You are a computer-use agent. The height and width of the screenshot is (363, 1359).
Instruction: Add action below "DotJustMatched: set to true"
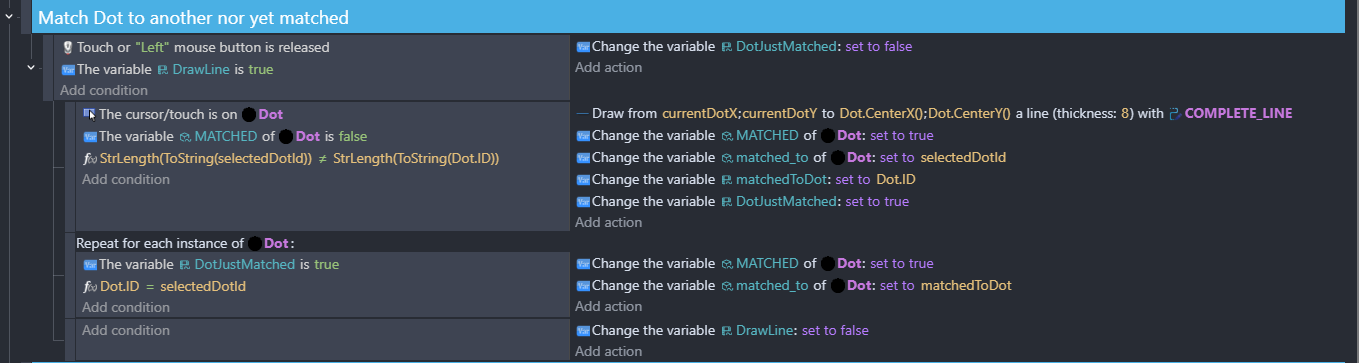pos(609,222)
